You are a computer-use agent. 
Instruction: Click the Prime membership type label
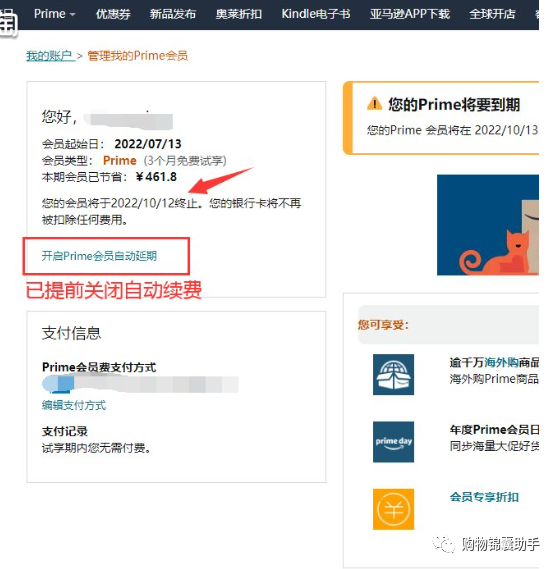(x=120, y=160)
